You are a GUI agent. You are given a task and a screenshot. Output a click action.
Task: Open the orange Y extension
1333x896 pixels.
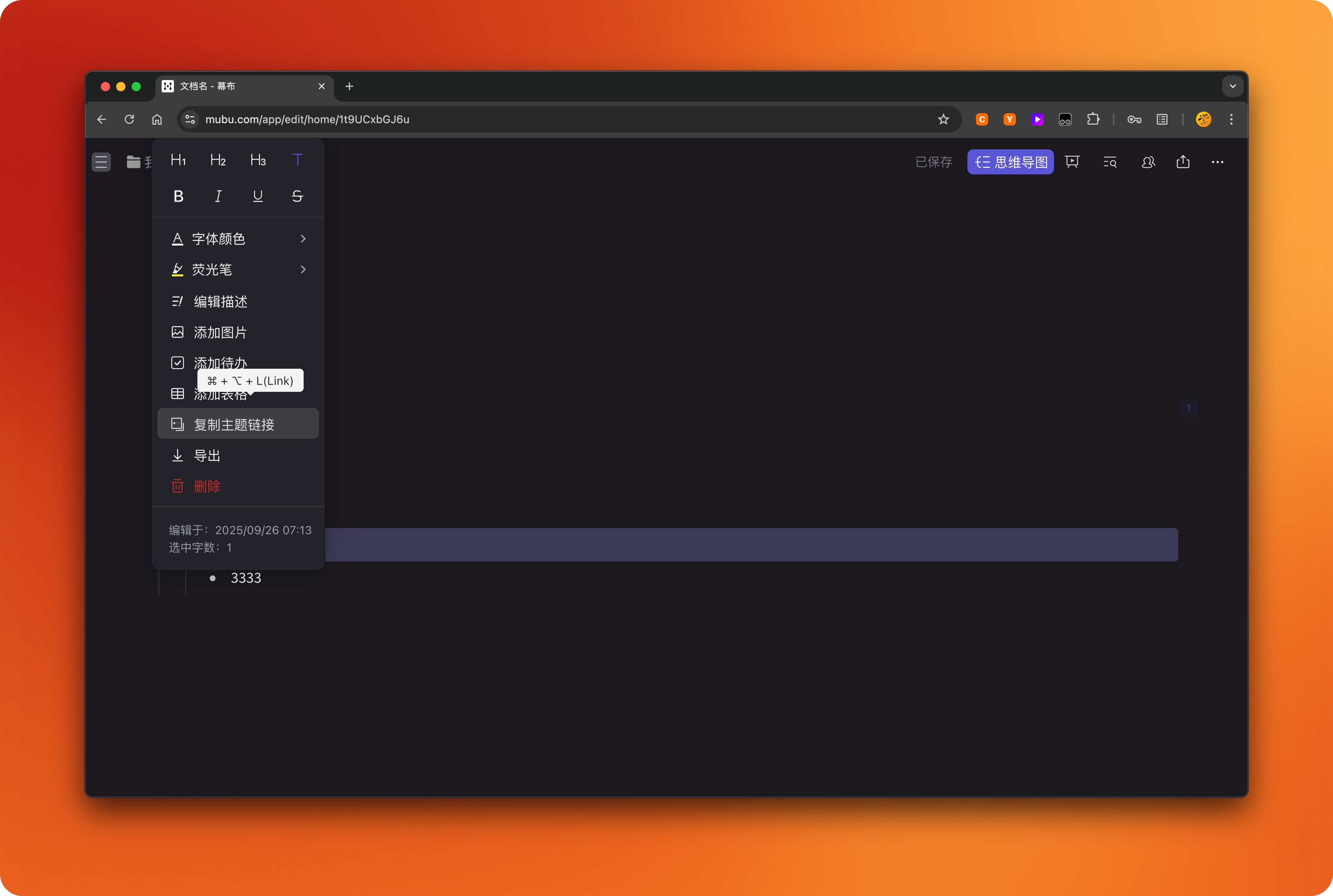1010,119
